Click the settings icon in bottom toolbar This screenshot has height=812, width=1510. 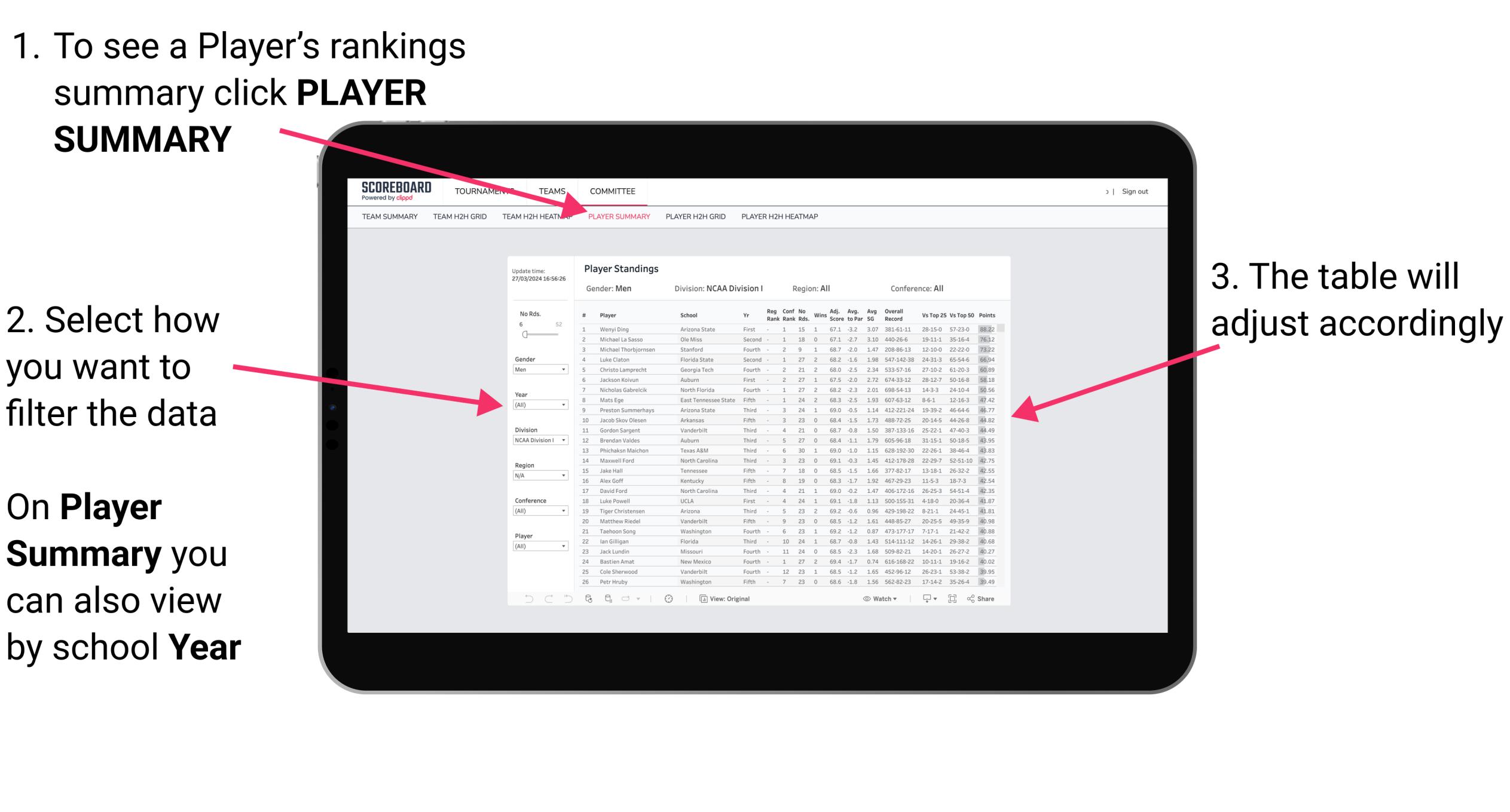pyautogui.click(x=668, y=598)
